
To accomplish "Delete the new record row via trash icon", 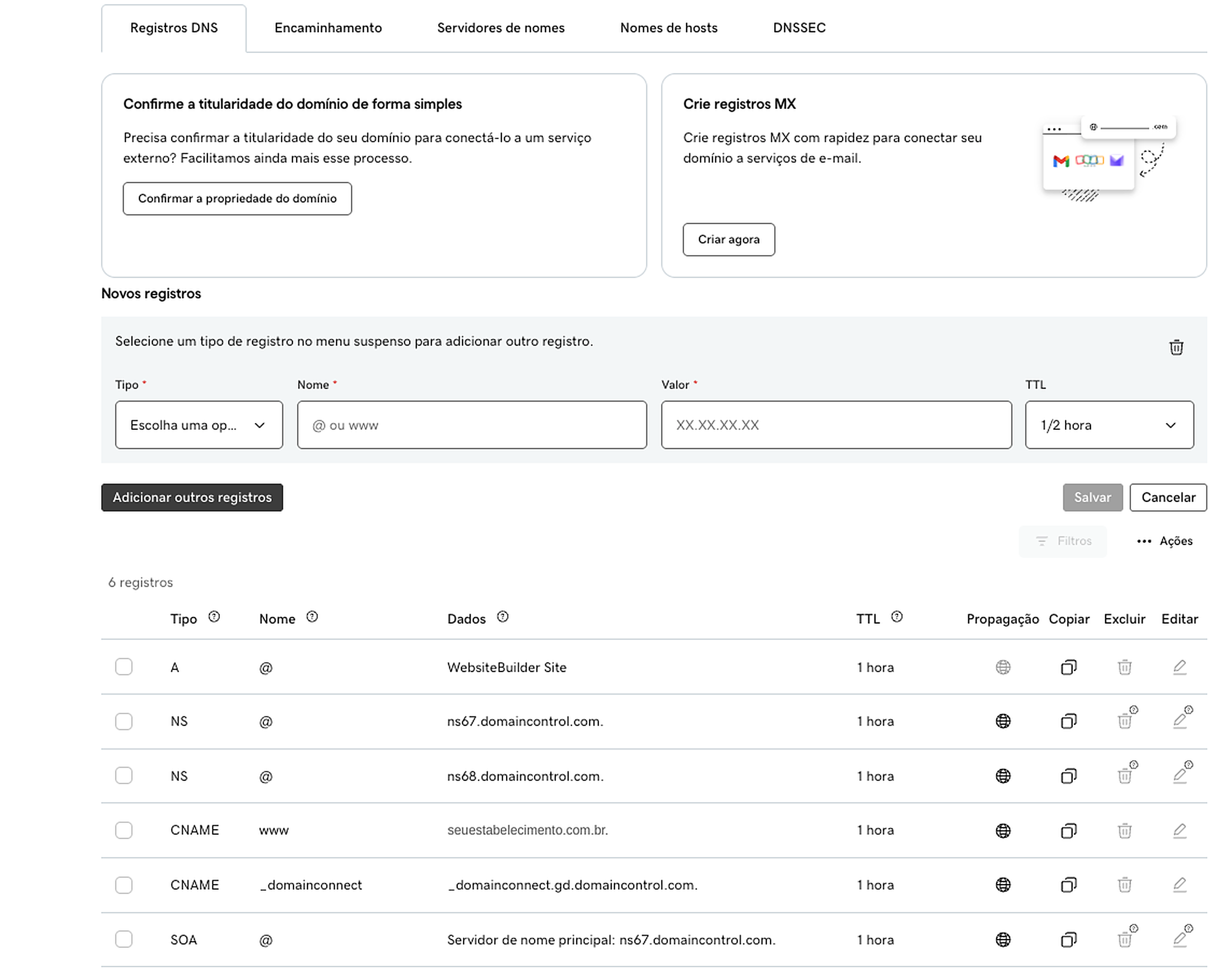I will (x=1176, y=347).
